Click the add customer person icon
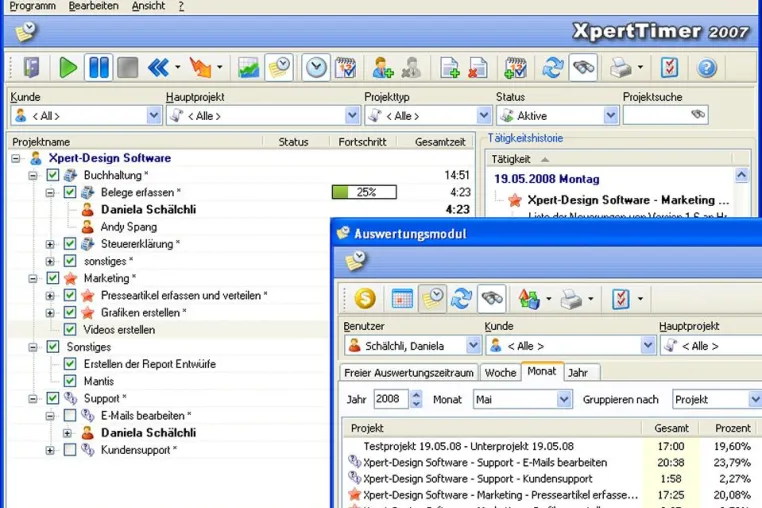Viewport: 762px width, 508px height. click(x=382, y=68)
